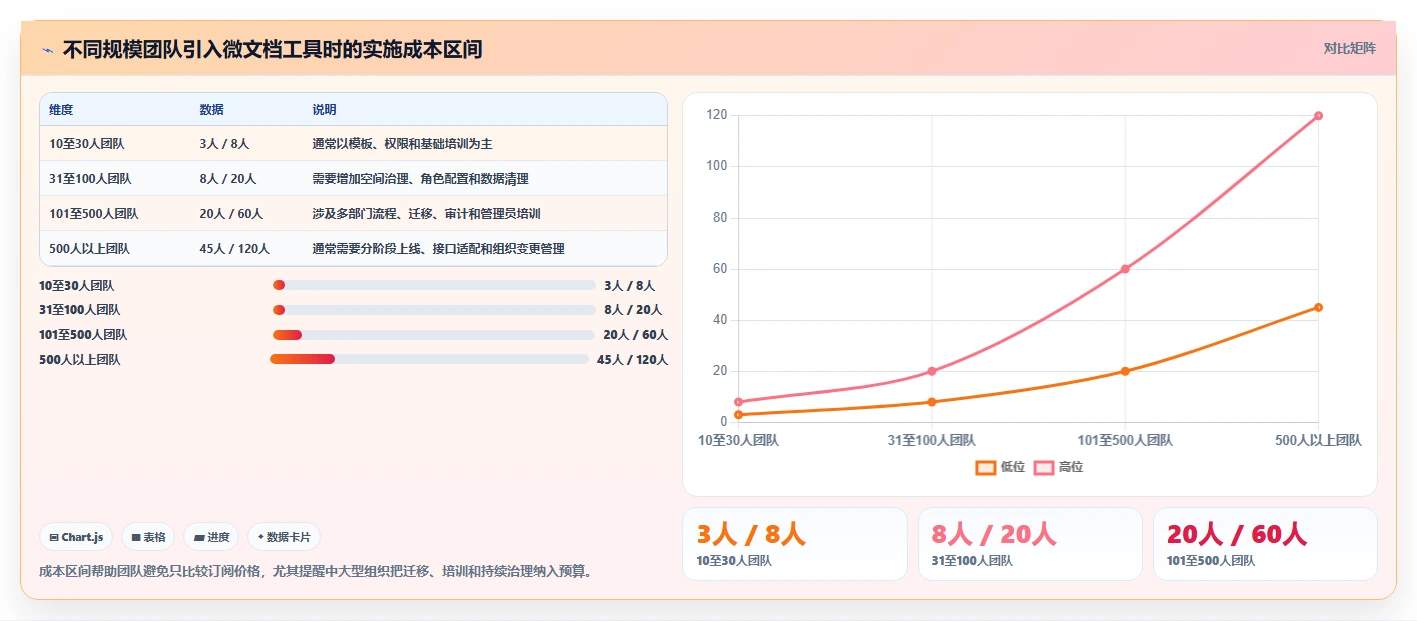Click the pink 高位 legend color box
The height and width of the screenshot is (621, 1417).
(1044, 467)
